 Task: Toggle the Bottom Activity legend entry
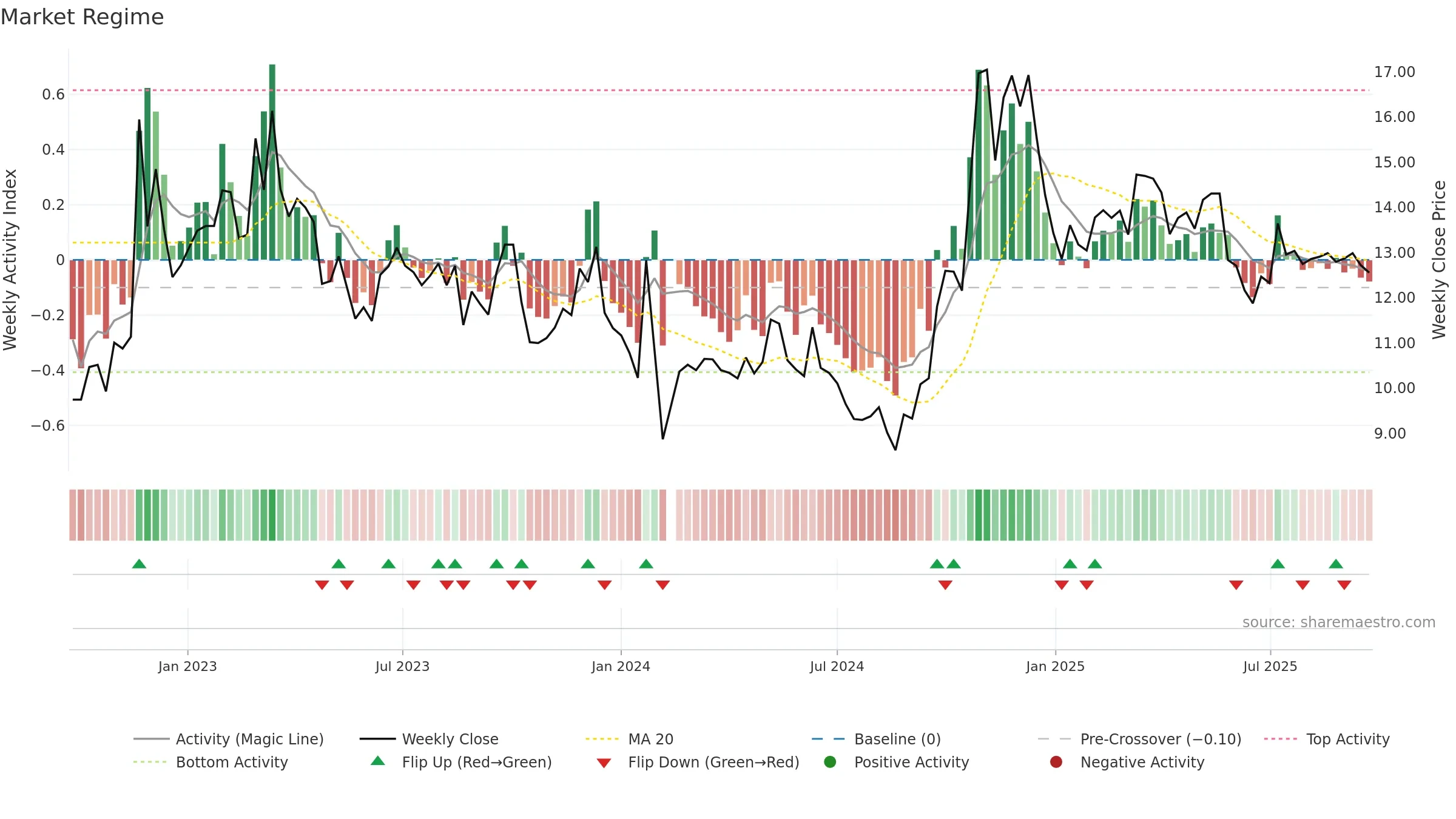coord(211,762)
